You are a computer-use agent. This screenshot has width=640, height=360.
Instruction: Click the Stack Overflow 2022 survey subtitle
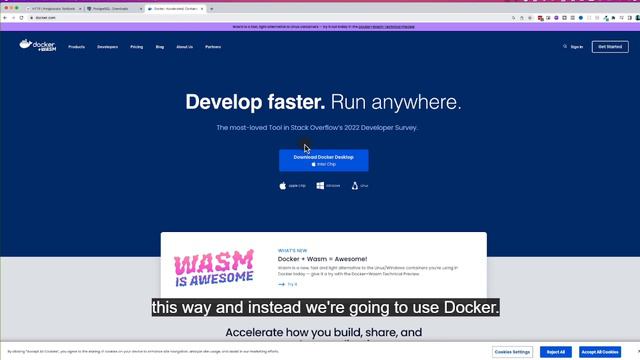[x=317, y=128]
